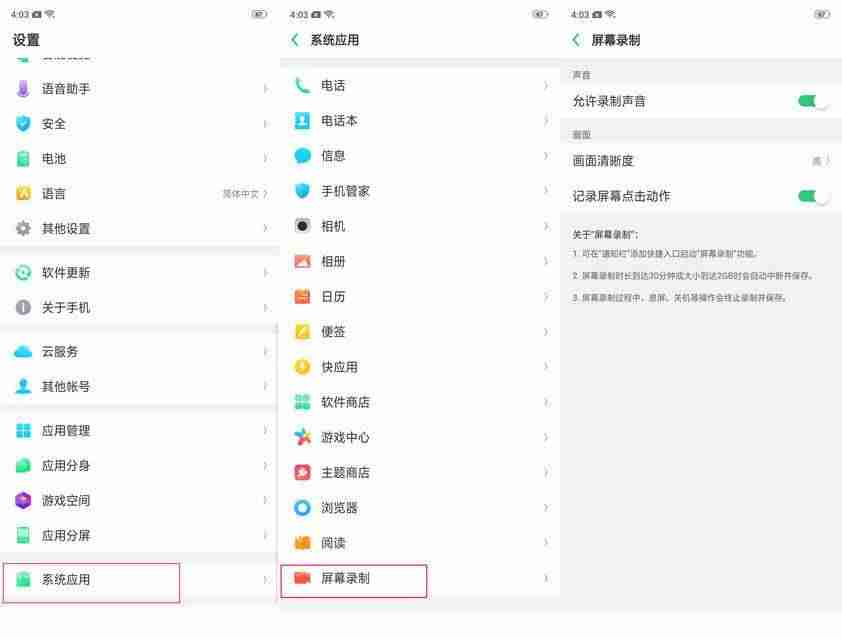Expand the 屏幕录制 row chevron
842x639 pixels.
tap(546, 578)
